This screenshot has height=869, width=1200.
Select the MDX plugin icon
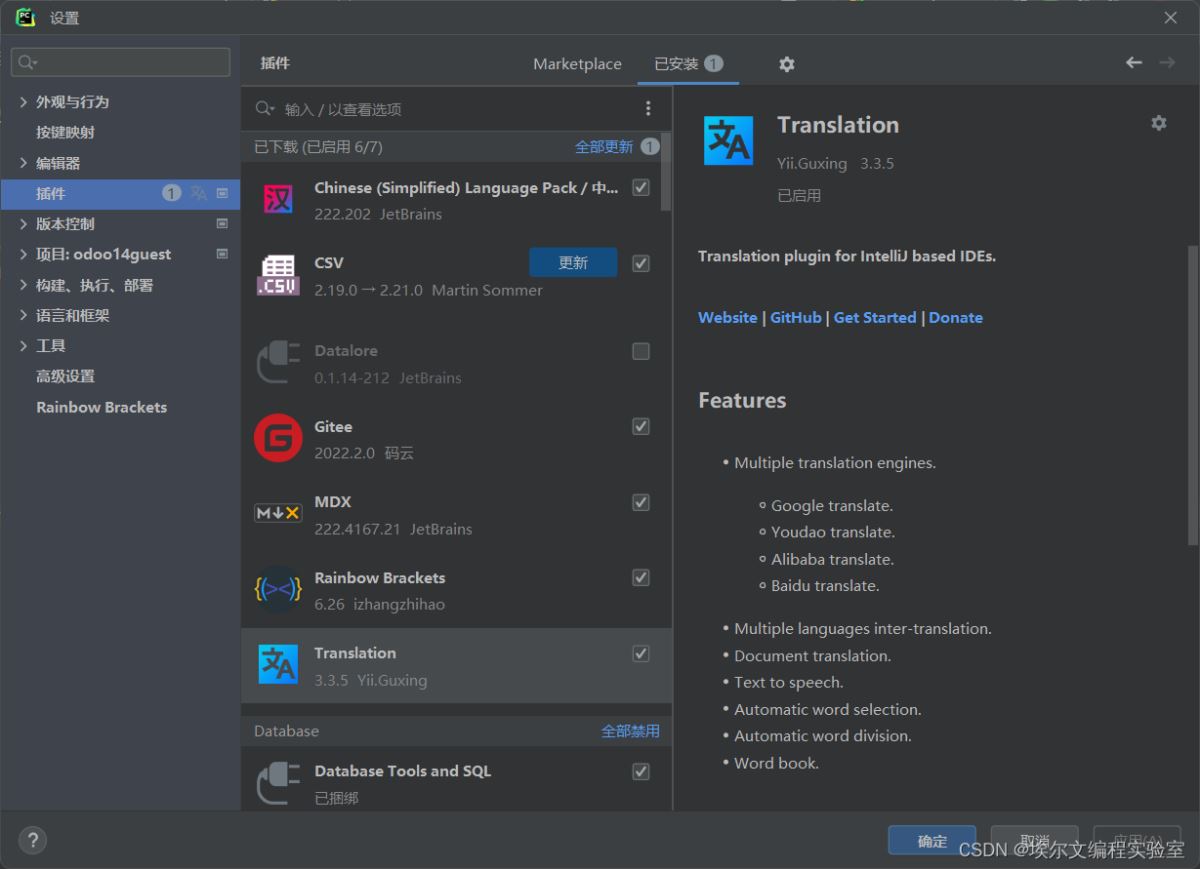click(x=278, y=514)
